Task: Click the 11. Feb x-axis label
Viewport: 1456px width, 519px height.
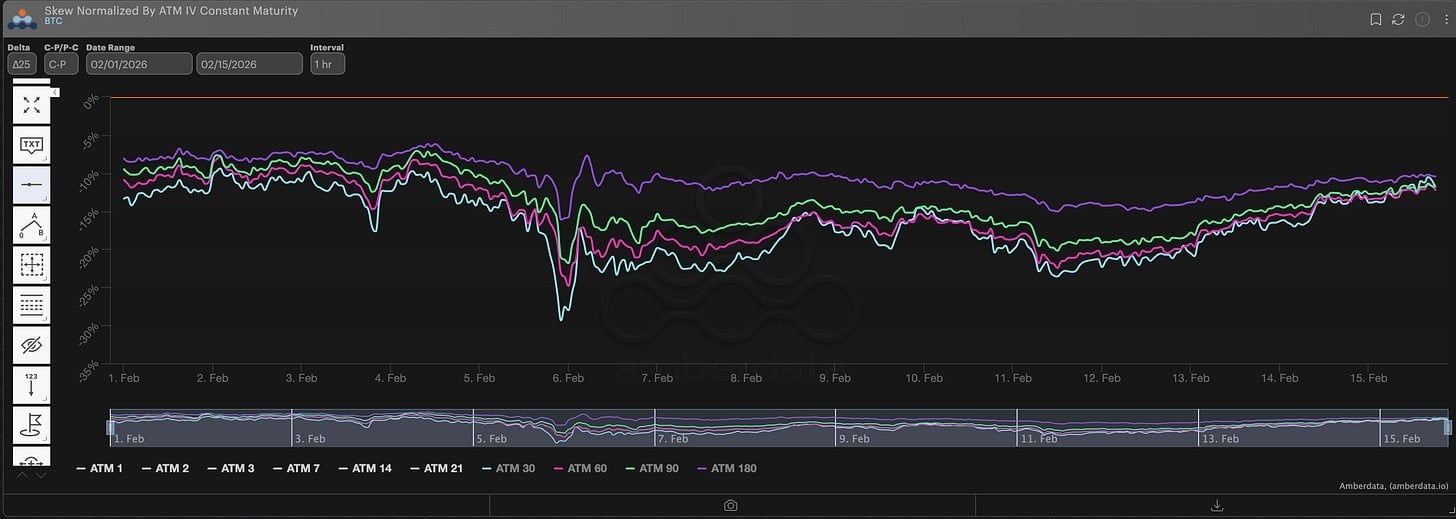Action: tap(1013, 379)
